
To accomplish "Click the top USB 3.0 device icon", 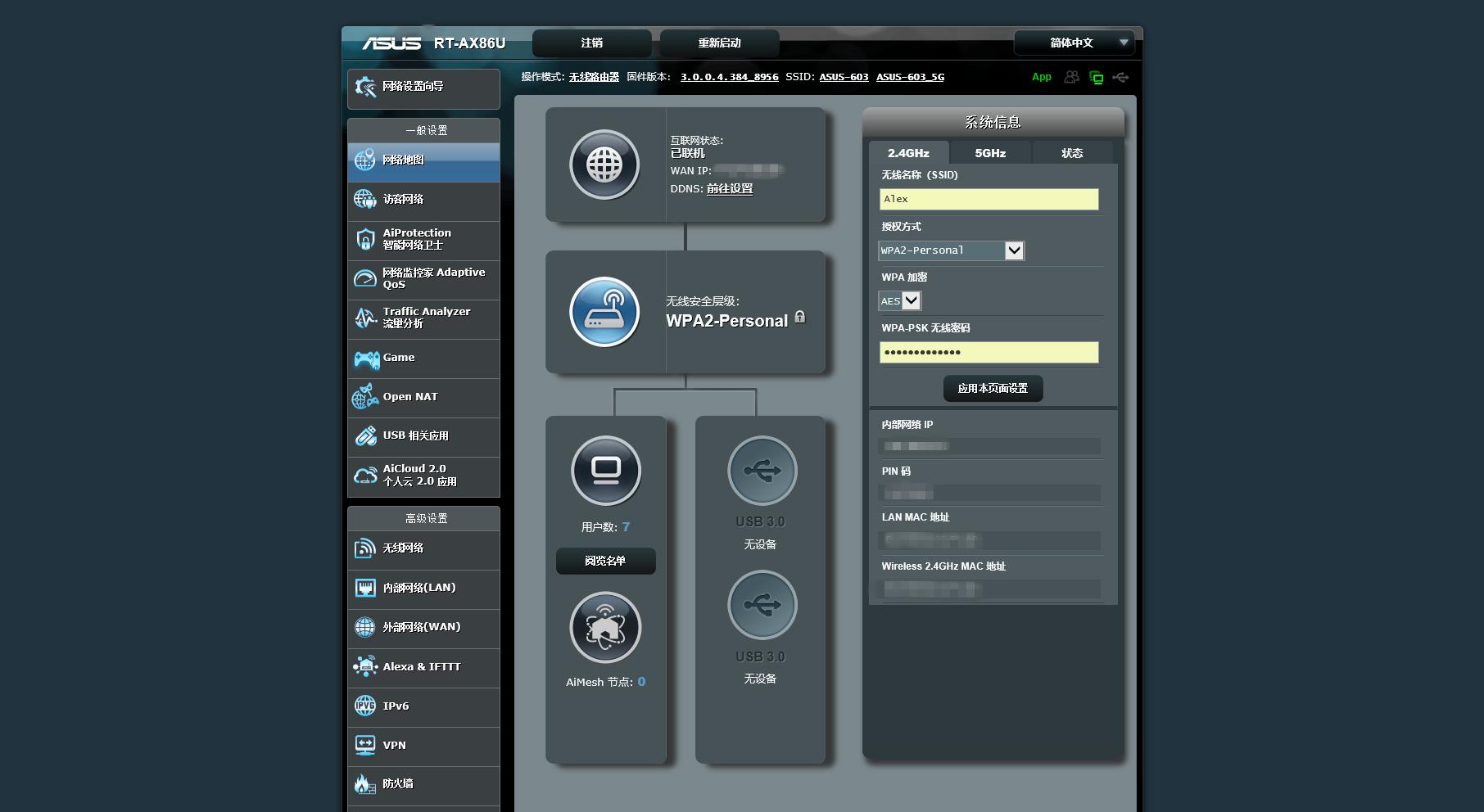I will coord(762,471).
